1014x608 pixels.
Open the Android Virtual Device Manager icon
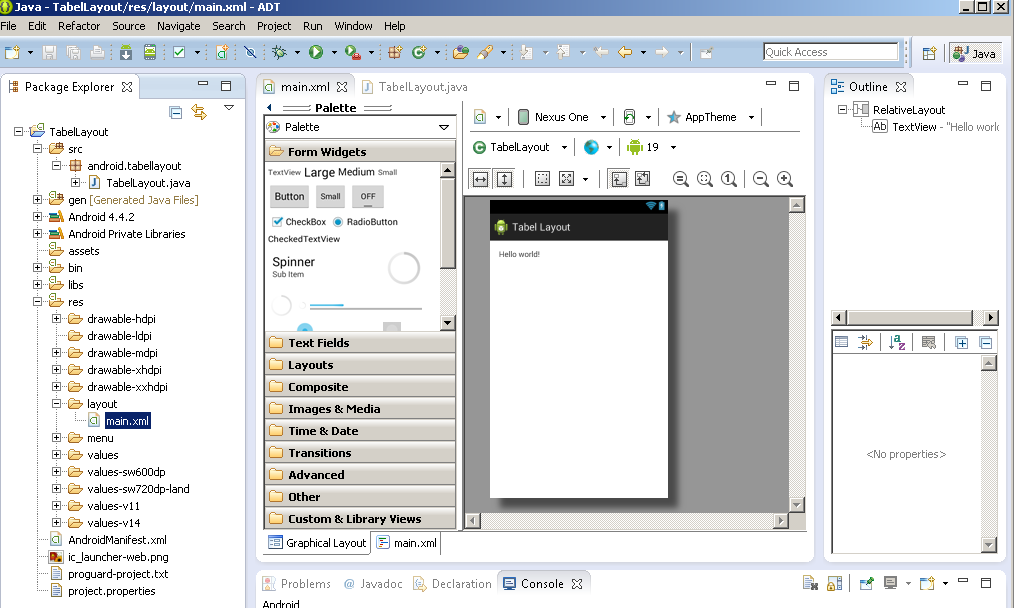click(x=149, y=52)
